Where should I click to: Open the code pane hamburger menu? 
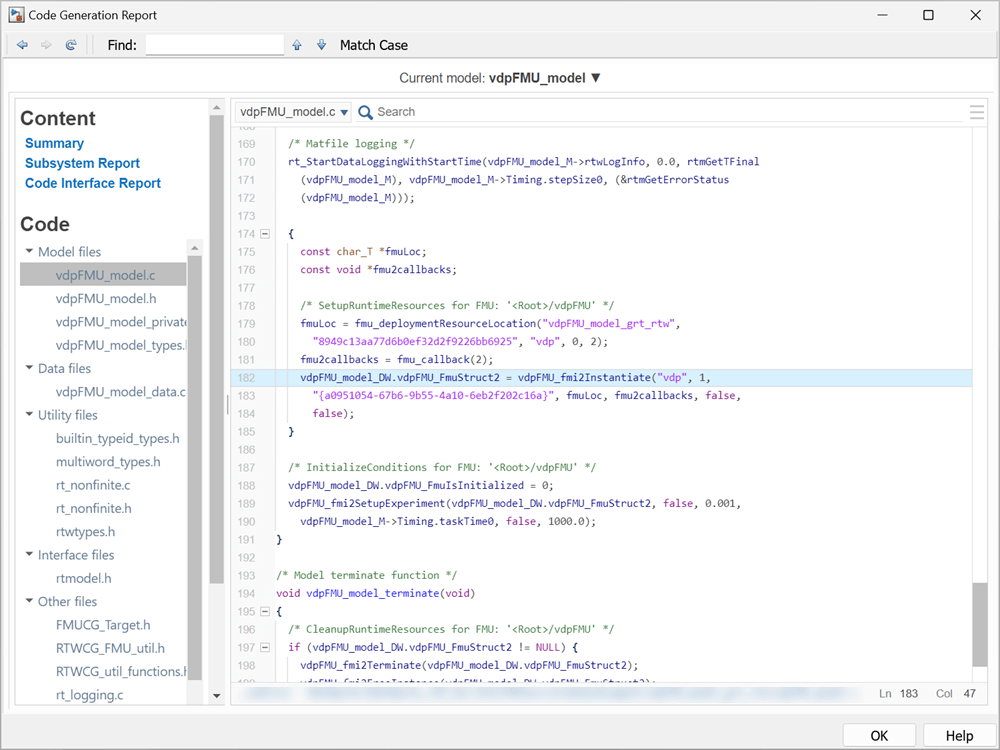pyautogui.click(x=977, y=111)
